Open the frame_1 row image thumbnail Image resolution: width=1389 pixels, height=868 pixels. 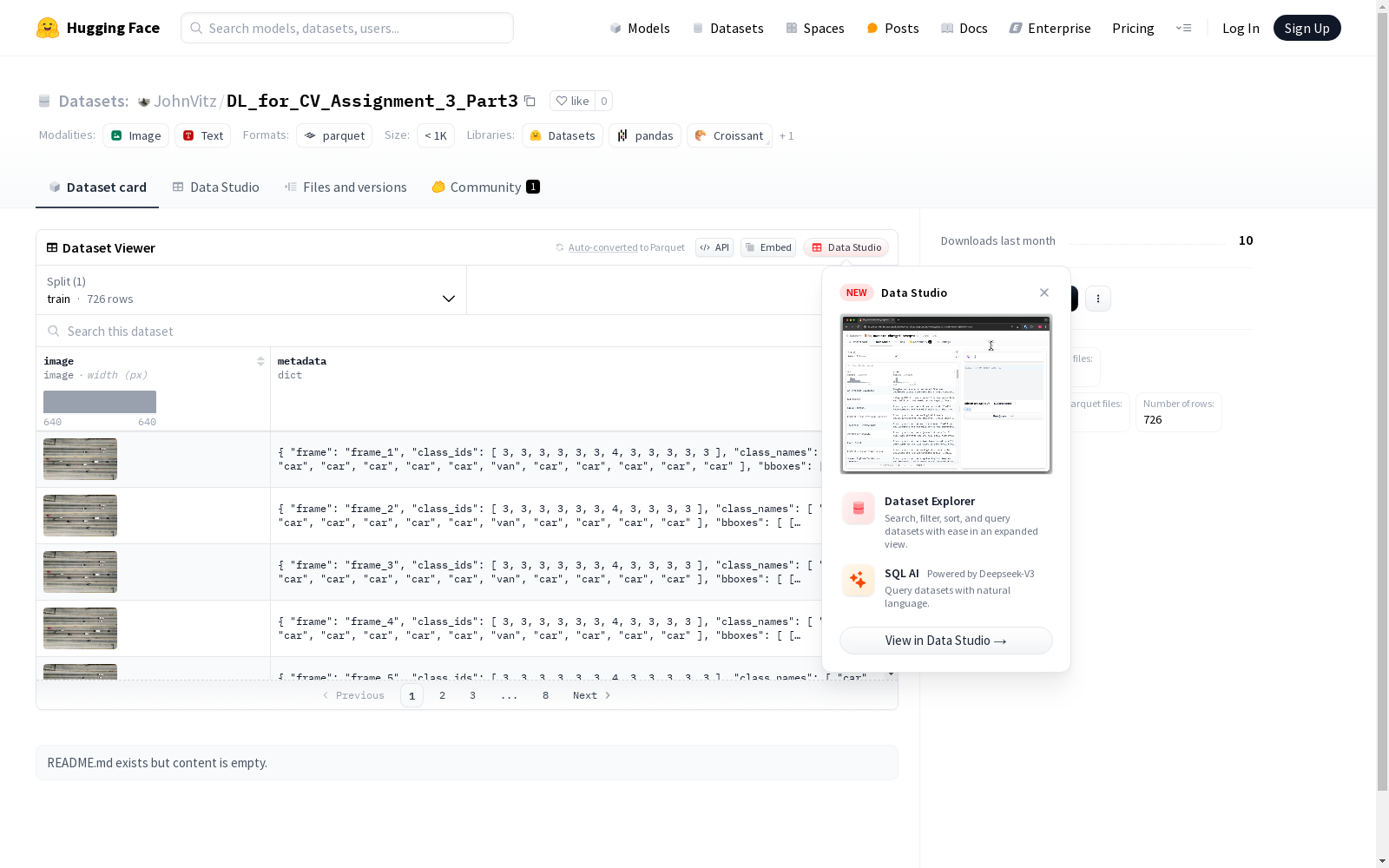point(80,459)
